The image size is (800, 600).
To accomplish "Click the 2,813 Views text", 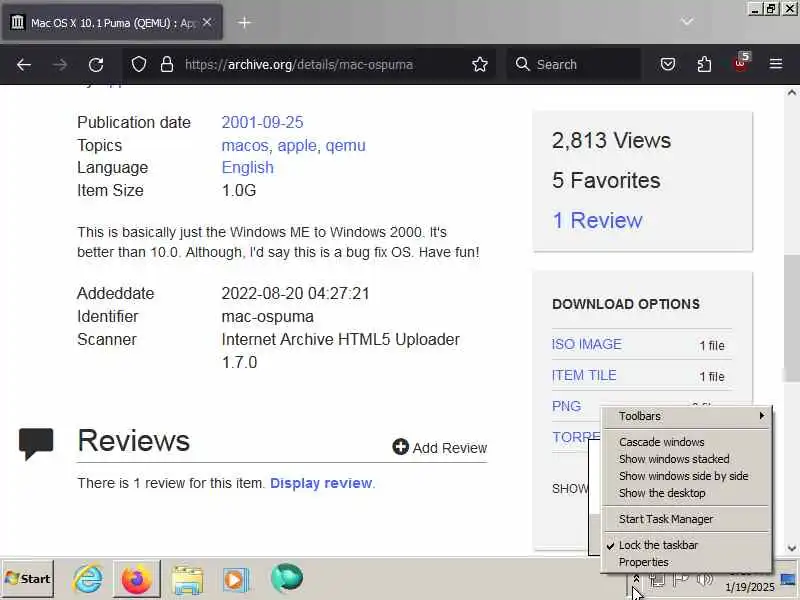I will coord(611,140).
